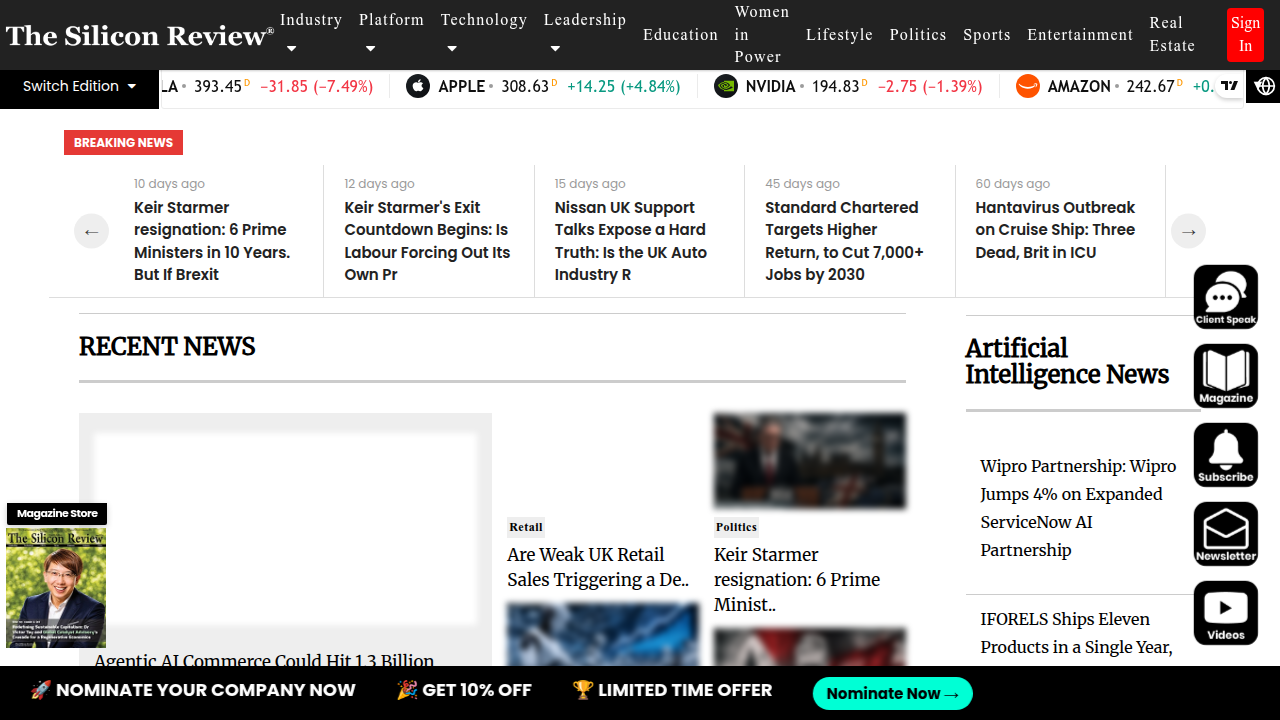
Task: Expand the Platform menu
Action: coord(391,33)
